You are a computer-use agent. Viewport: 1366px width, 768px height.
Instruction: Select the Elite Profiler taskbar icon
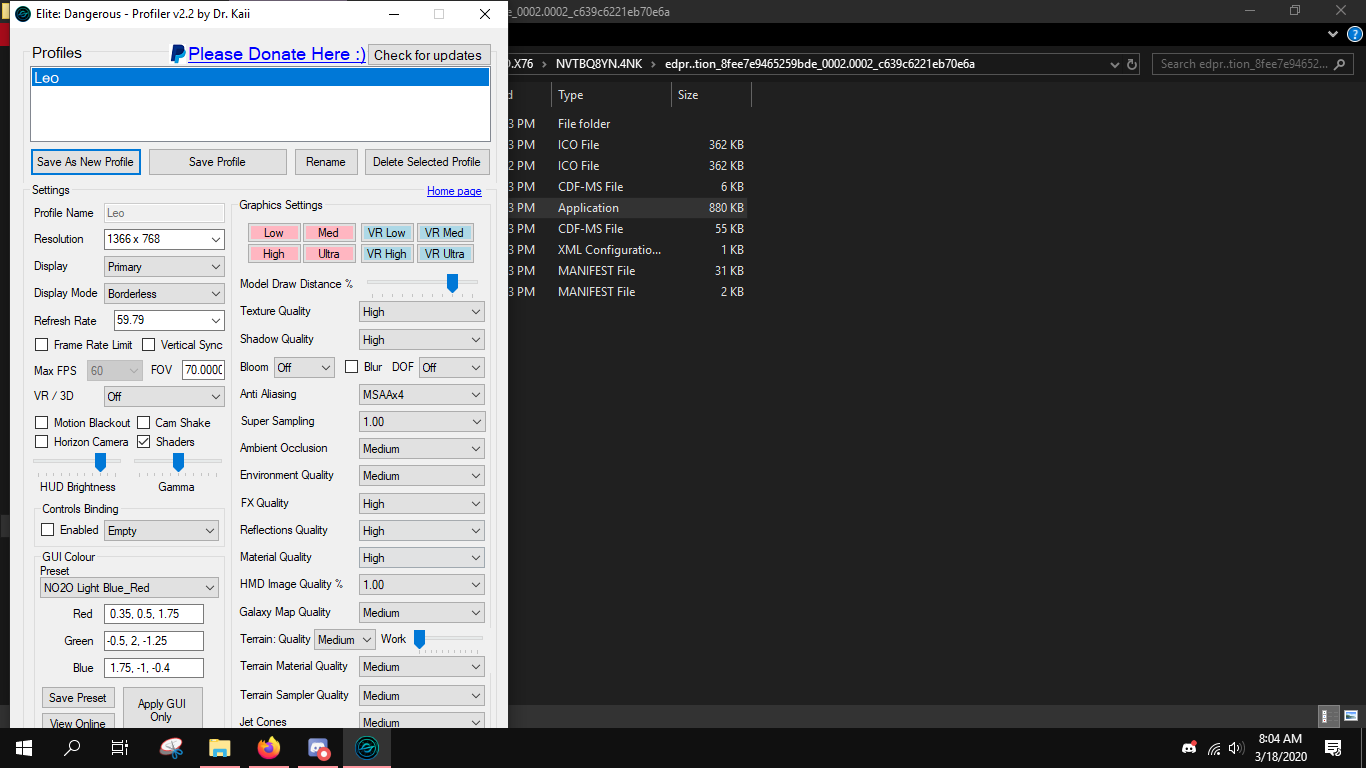tap(367, 747)
